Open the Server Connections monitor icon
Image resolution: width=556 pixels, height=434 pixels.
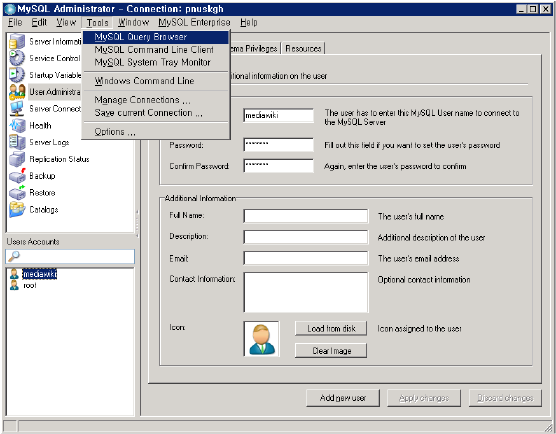pos(17,108)
